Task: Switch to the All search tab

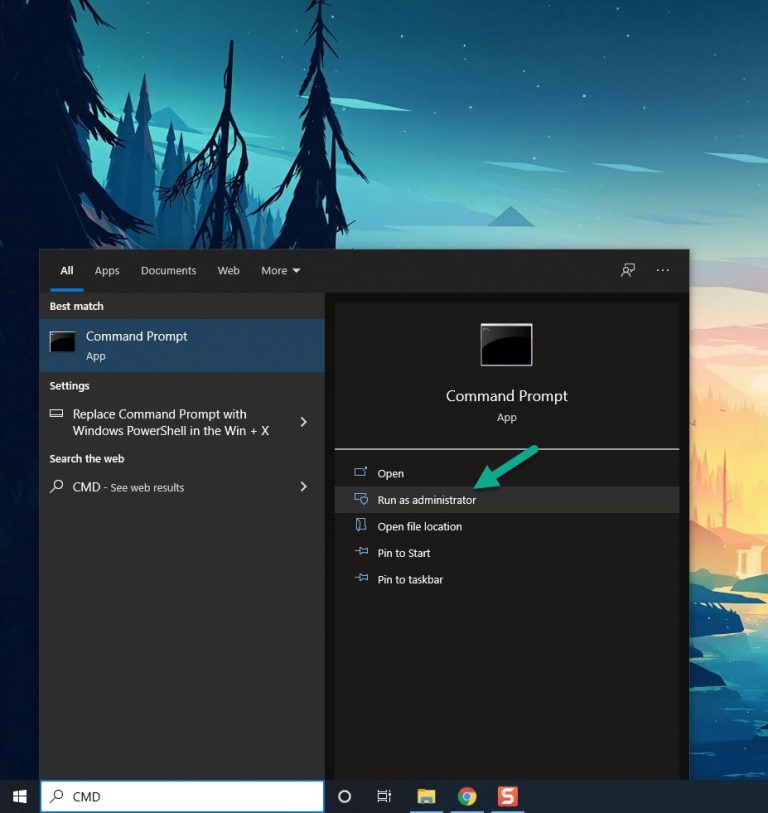Action: coord(67,271)
